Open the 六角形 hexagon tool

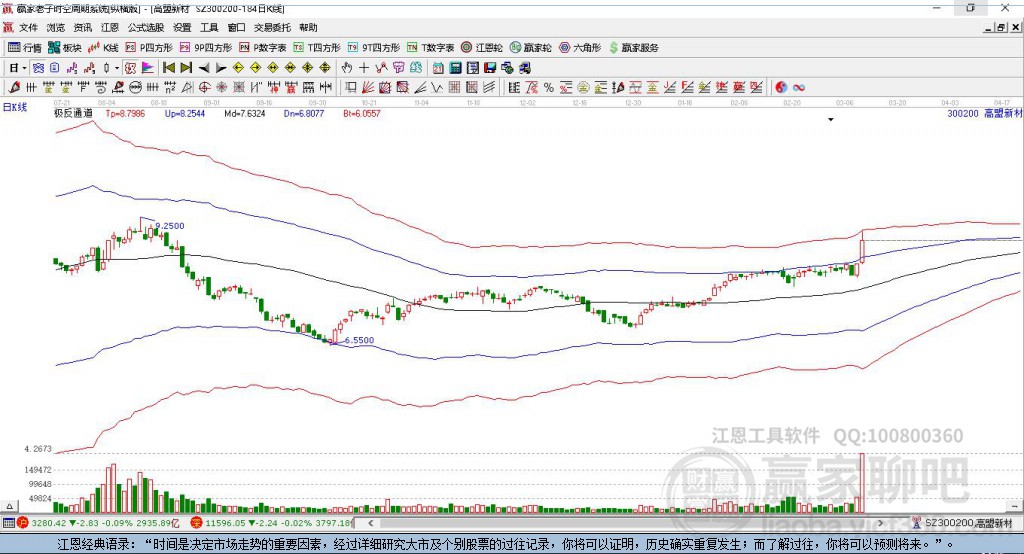[580, 48]
